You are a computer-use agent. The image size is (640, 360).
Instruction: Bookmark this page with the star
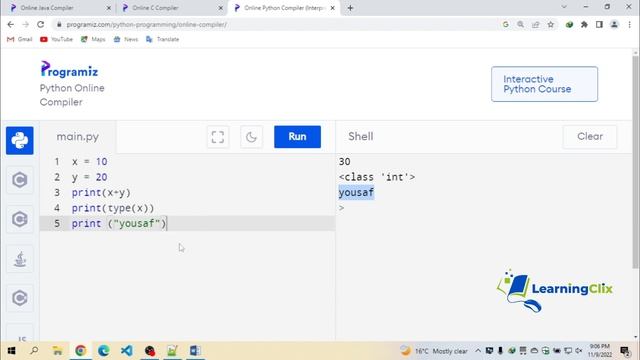coord(551,24)
